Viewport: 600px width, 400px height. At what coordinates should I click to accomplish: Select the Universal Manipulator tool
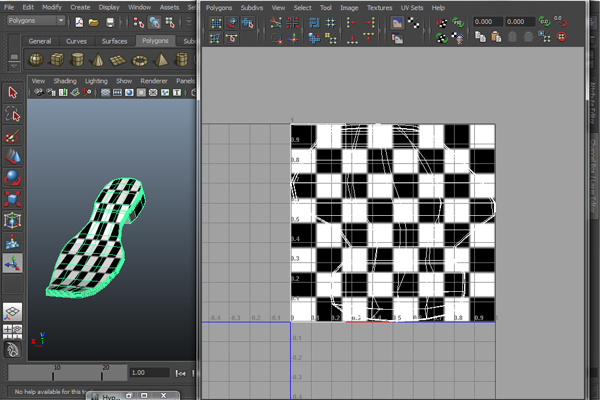13,220
